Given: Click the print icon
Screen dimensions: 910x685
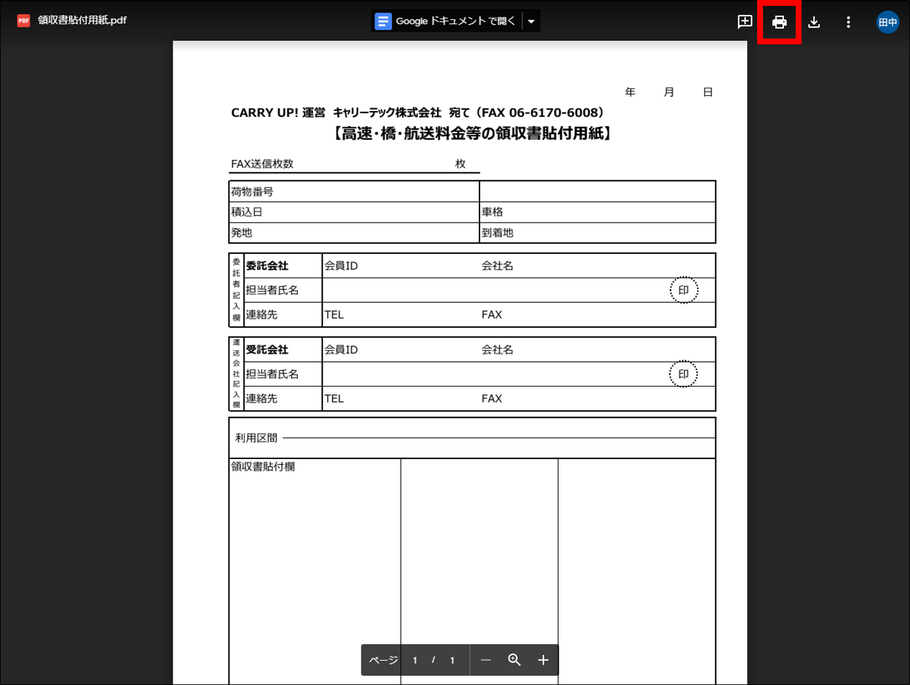Looking at the screenshot, I should (x=779, y=22).
